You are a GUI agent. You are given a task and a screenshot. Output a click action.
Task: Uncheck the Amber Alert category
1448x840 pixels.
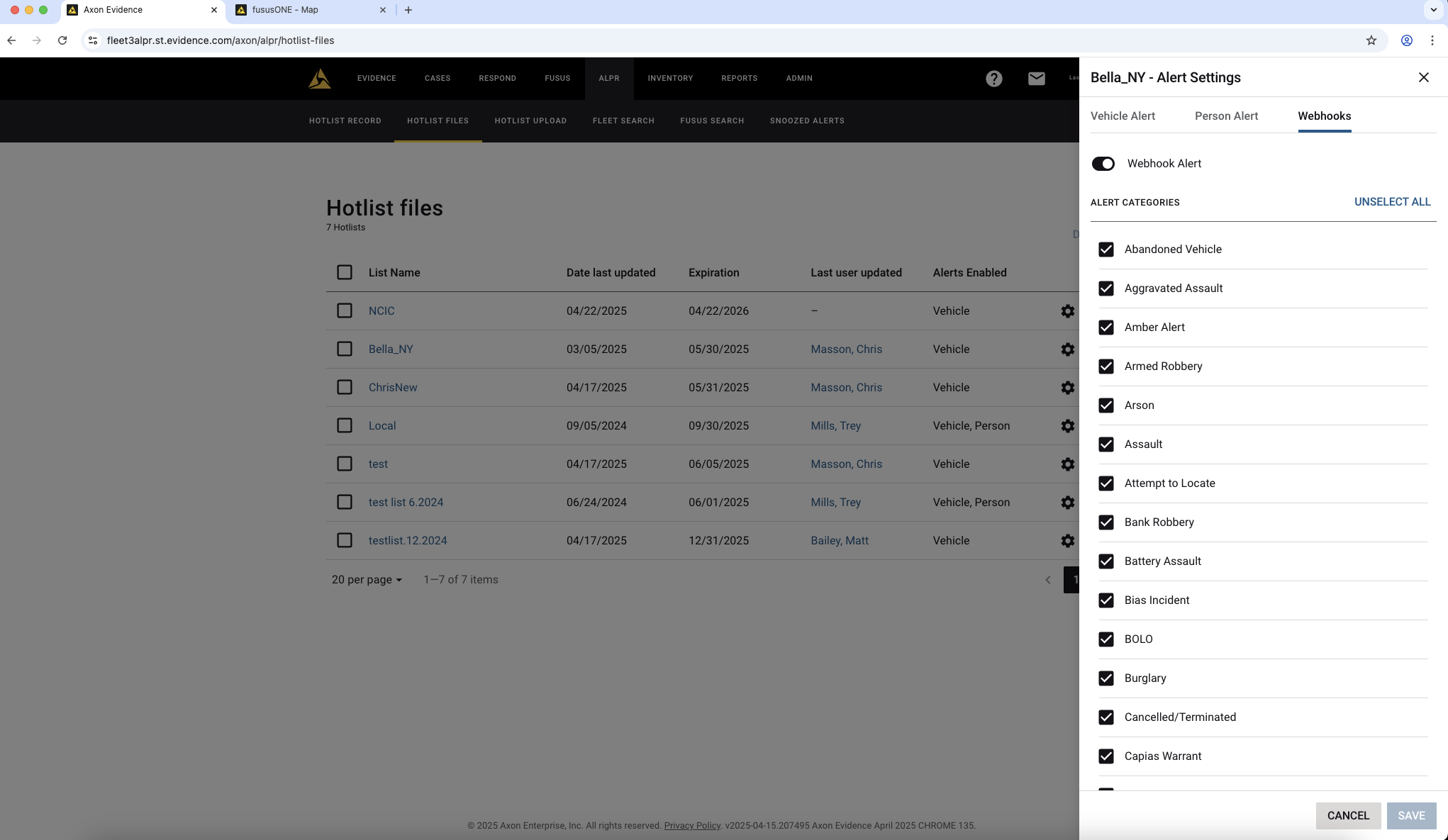1106,327
